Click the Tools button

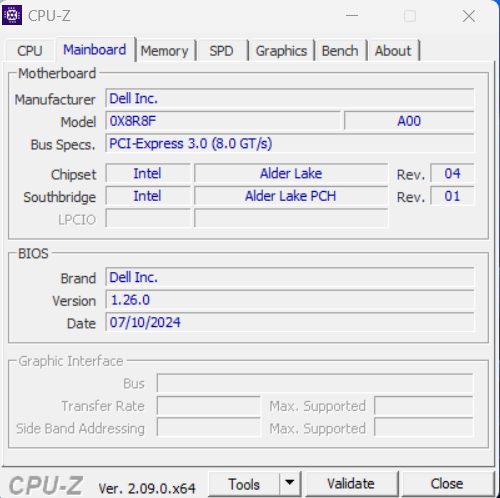pyautogui.click(x=244, y=484)
